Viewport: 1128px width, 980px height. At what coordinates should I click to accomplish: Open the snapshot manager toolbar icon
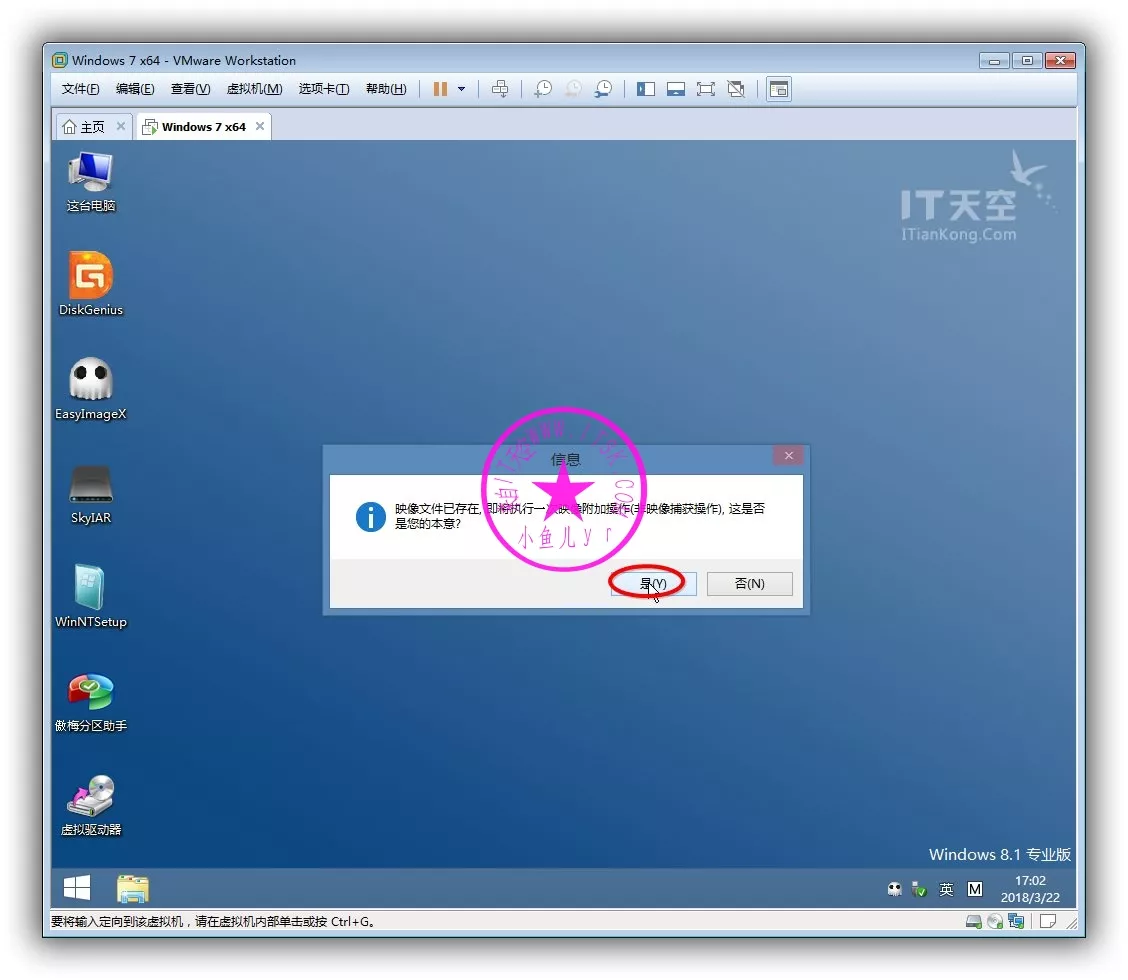pyautogui.click(x=603, y=89)
